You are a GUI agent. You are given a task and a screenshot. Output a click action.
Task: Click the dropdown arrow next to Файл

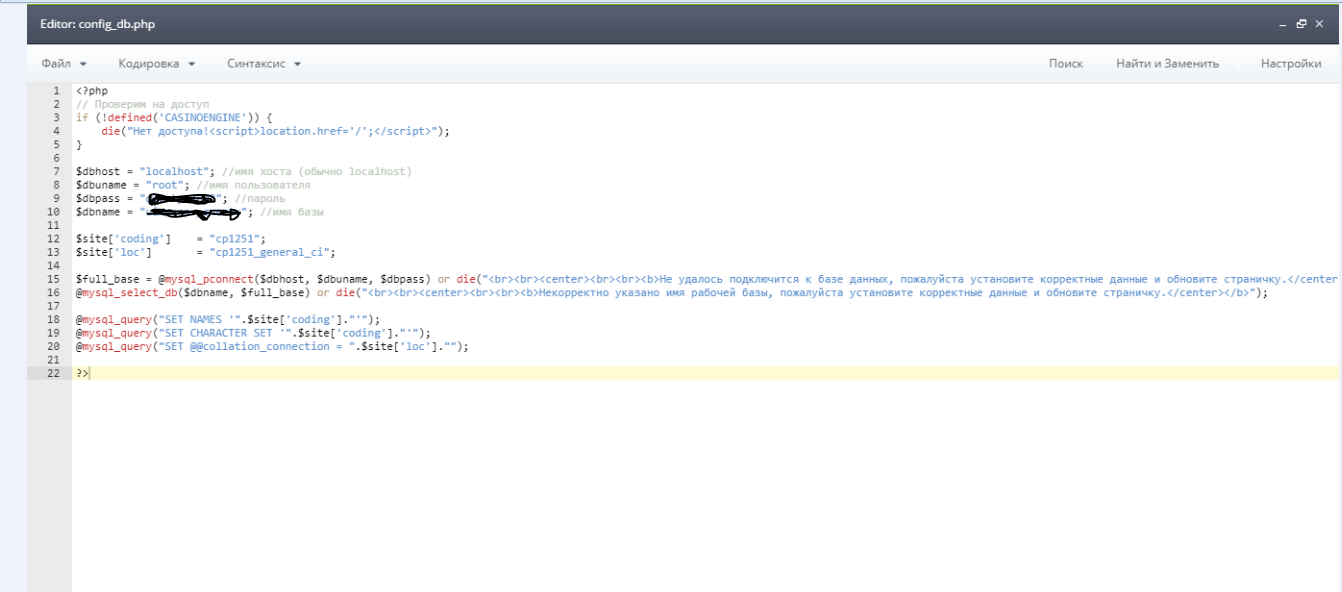click(83, 64)
